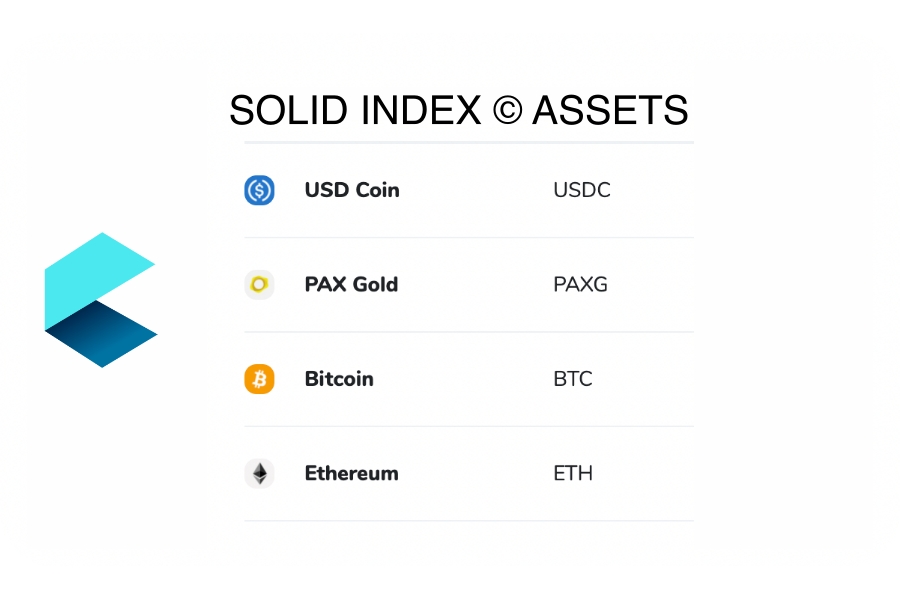Click the dark blue lower half of the logo

[x=102, y=335]
